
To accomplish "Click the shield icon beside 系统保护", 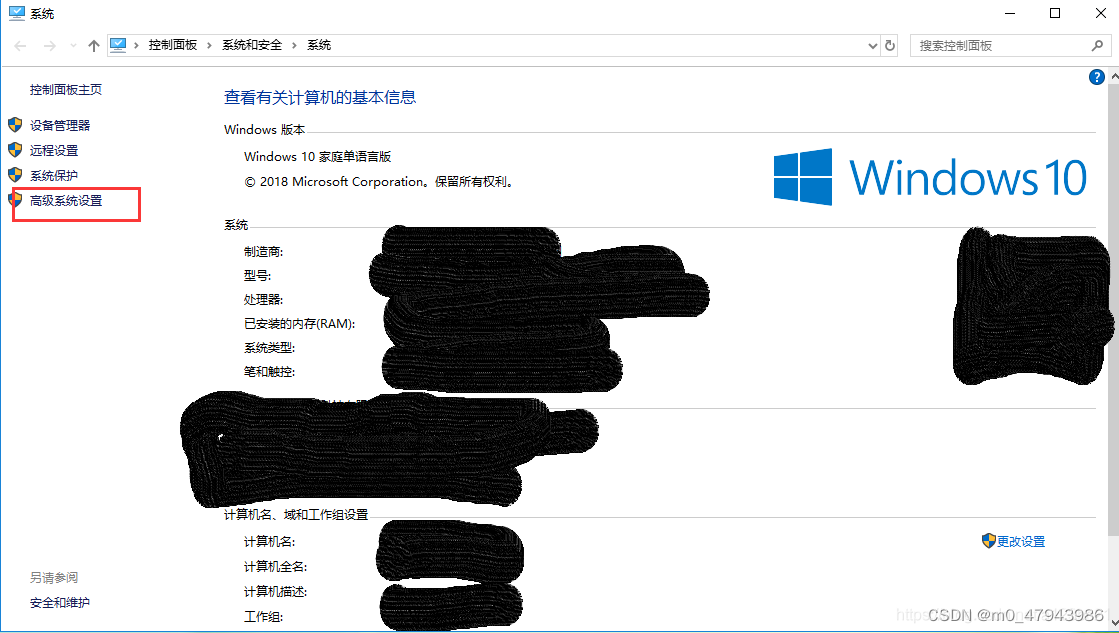I will tap(15, 175).
